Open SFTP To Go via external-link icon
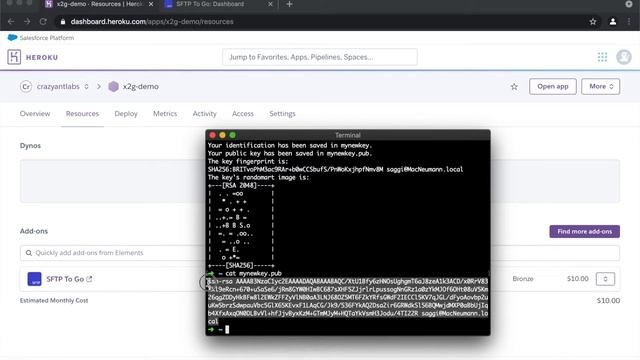 pyautogui.click(x=89, y=279)
